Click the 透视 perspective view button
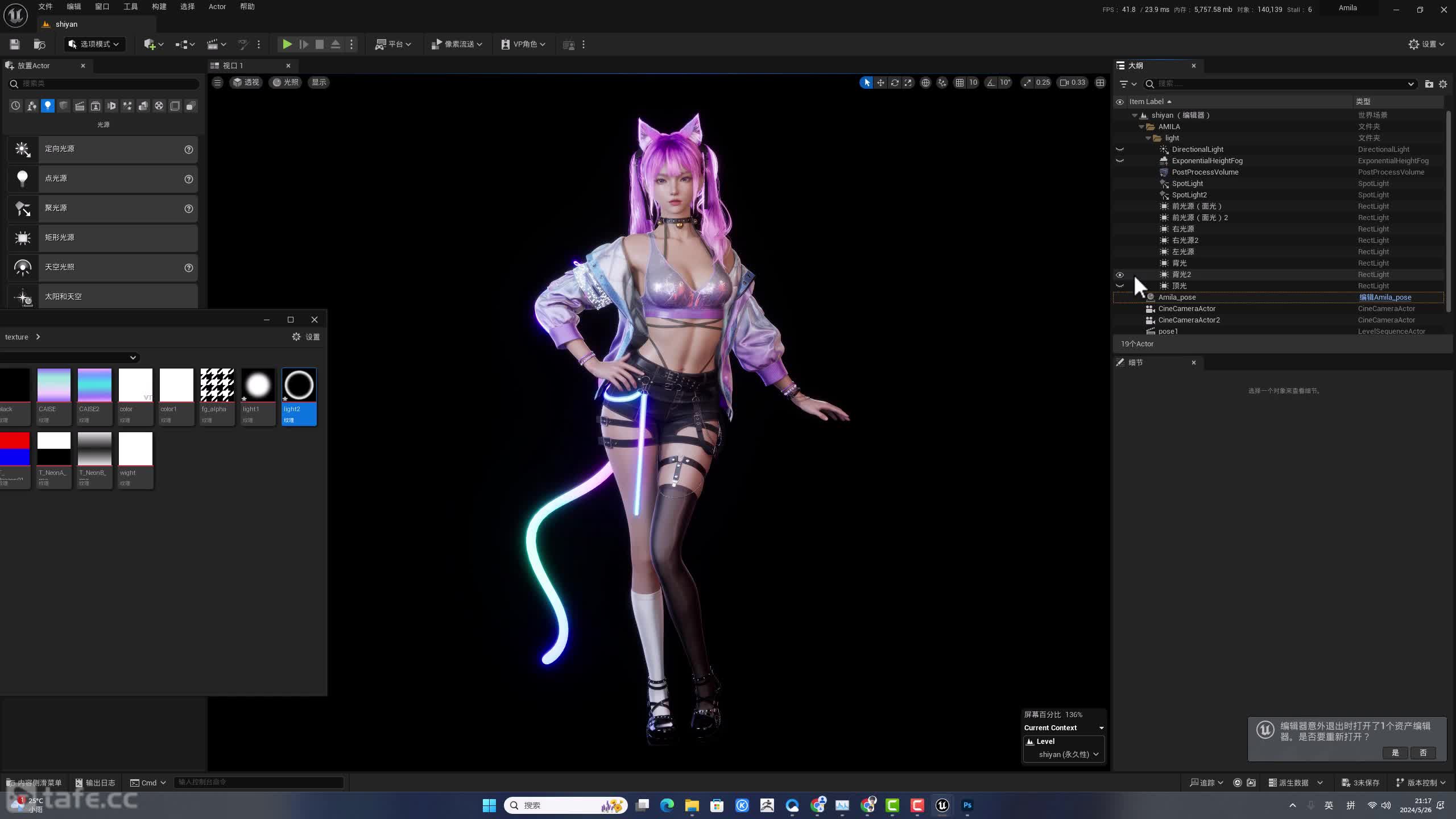1456x819 pixels. pos(246,82)
